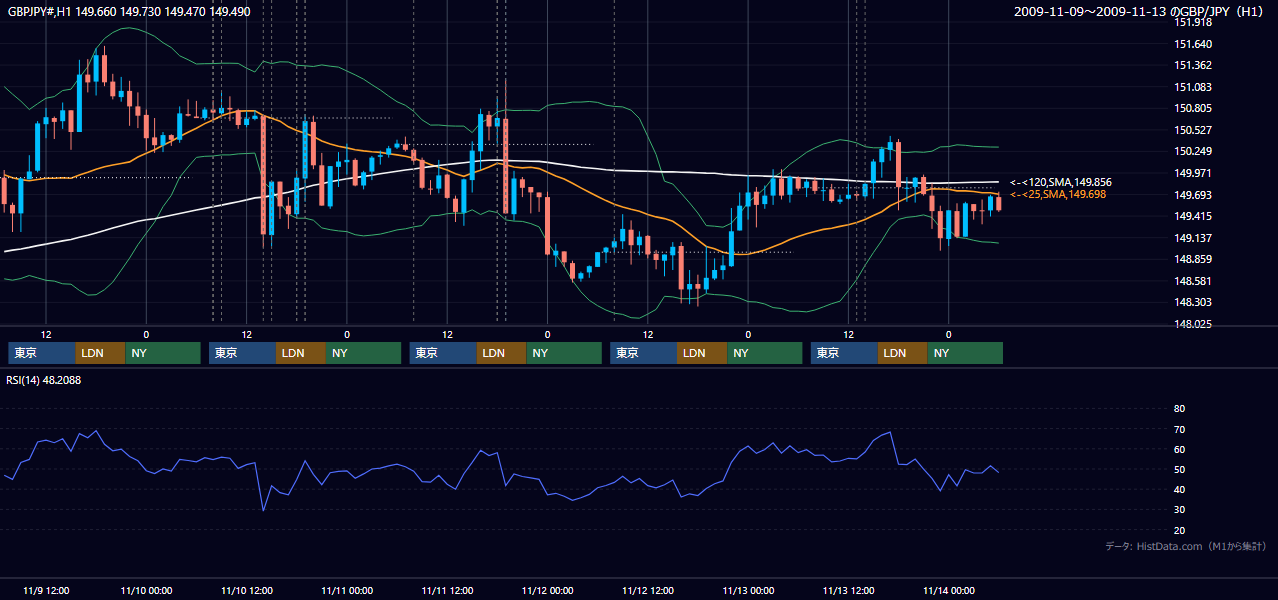Select price level 151.362 on the axis

tap(1193, 65)
